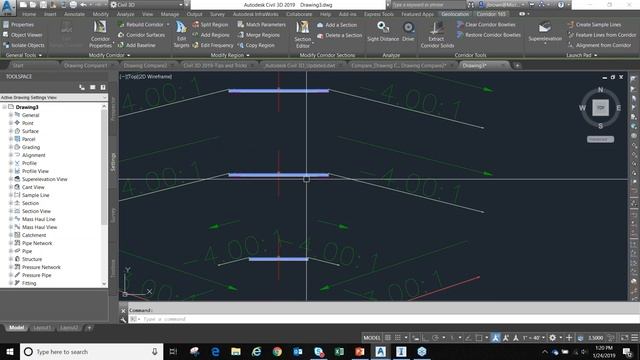
Task: Click Feature Lines from Corridor
Action: [x=602, y=35]
